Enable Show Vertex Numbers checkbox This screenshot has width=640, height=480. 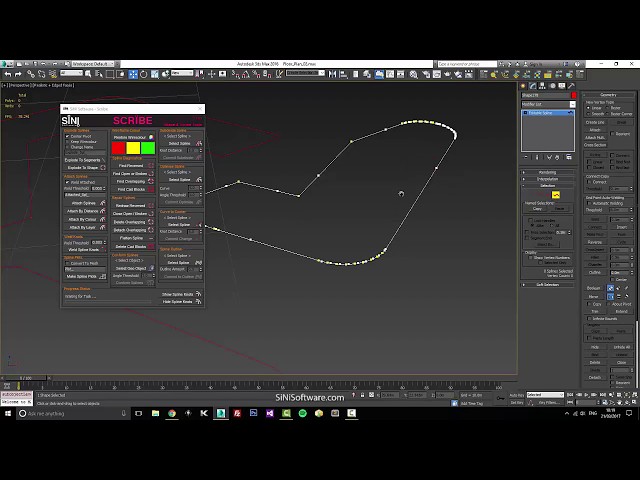coord(531,258)
